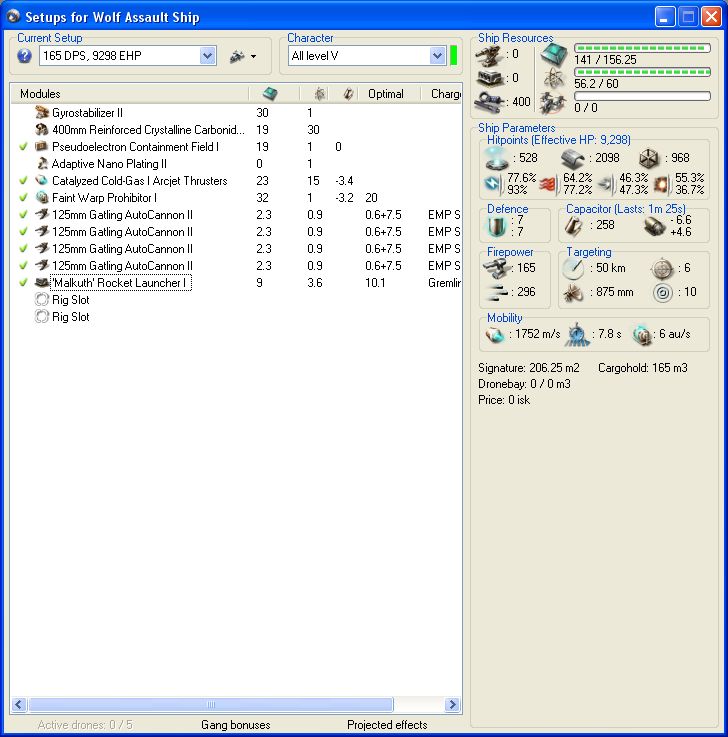
Task: Click the Gyrostabilizer II module icon
Action: 42,112
